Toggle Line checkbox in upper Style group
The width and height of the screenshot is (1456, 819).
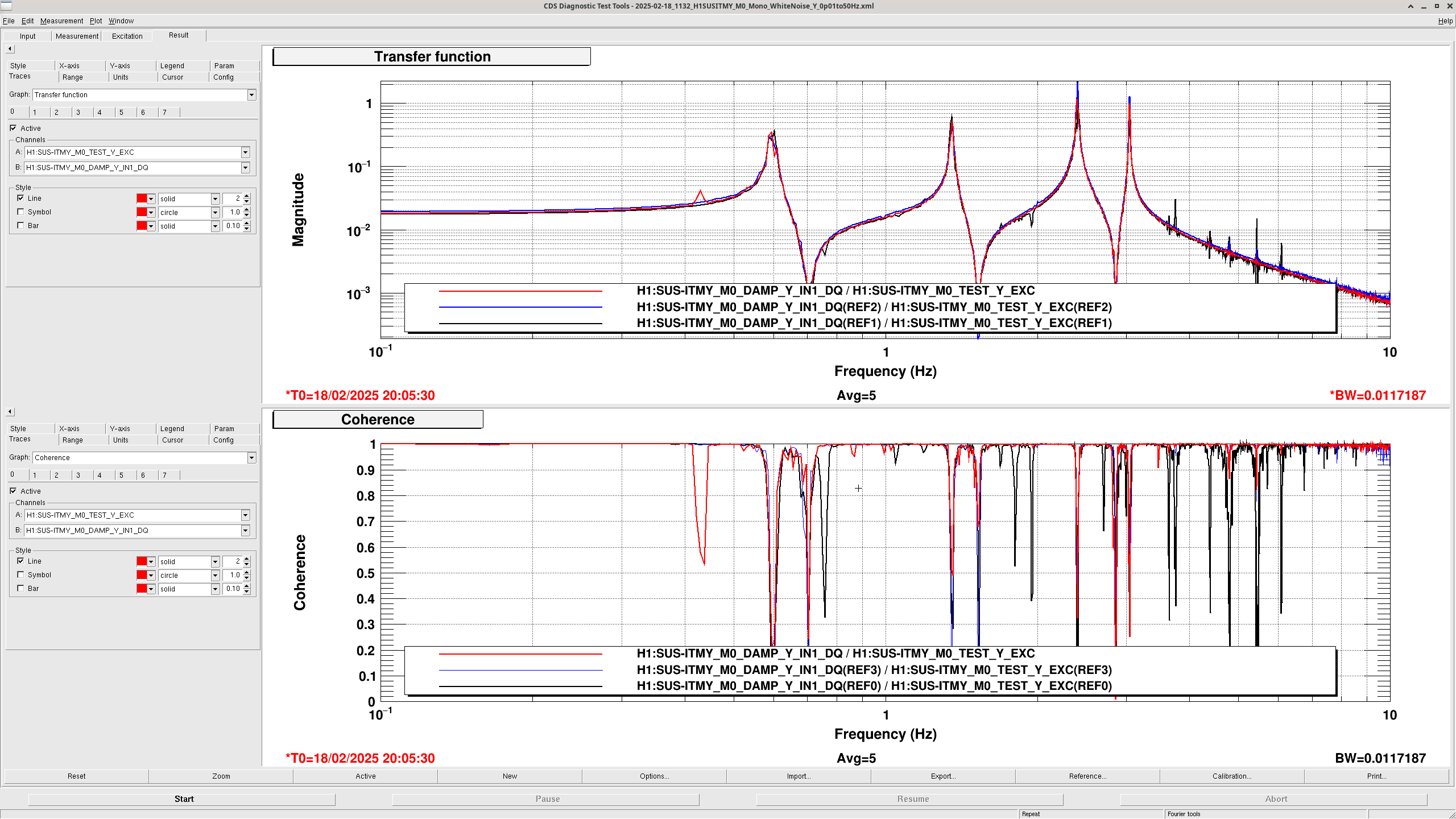[21, 198]
